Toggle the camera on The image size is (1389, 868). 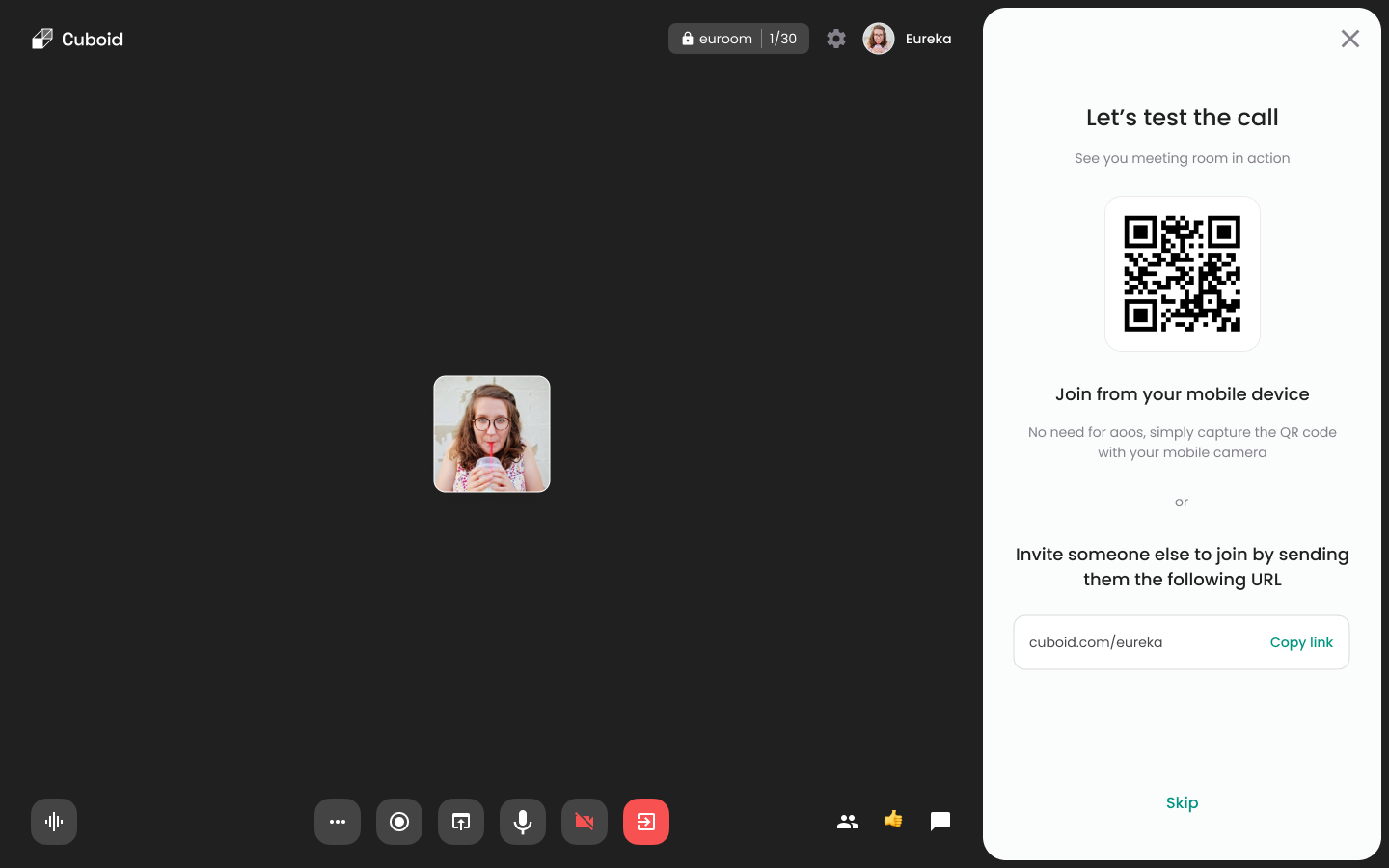pyautogui.click(x=585, y=822)
